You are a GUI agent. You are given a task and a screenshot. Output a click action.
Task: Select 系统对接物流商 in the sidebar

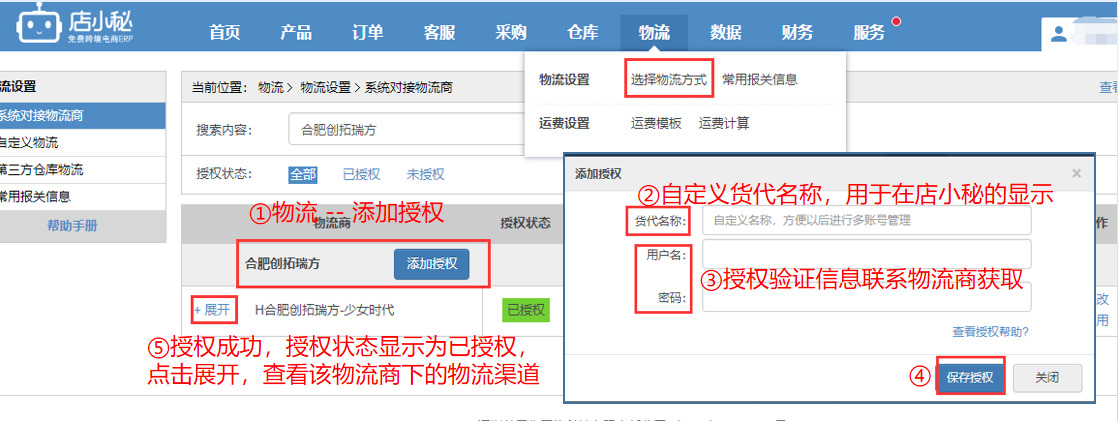(83, 116)
